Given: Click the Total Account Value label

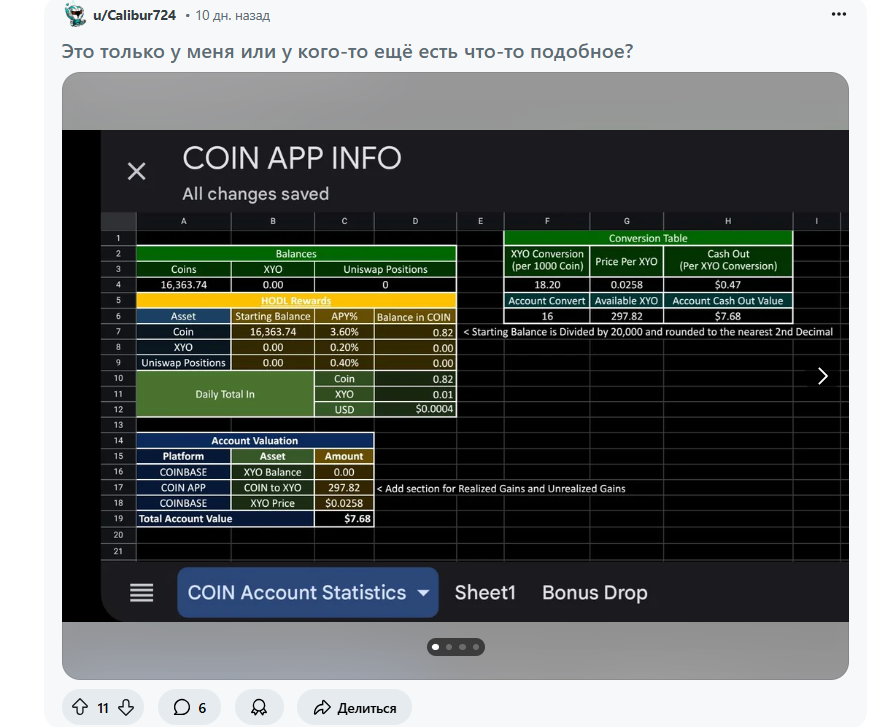Looking at the screenshot, I should point(225,519).
